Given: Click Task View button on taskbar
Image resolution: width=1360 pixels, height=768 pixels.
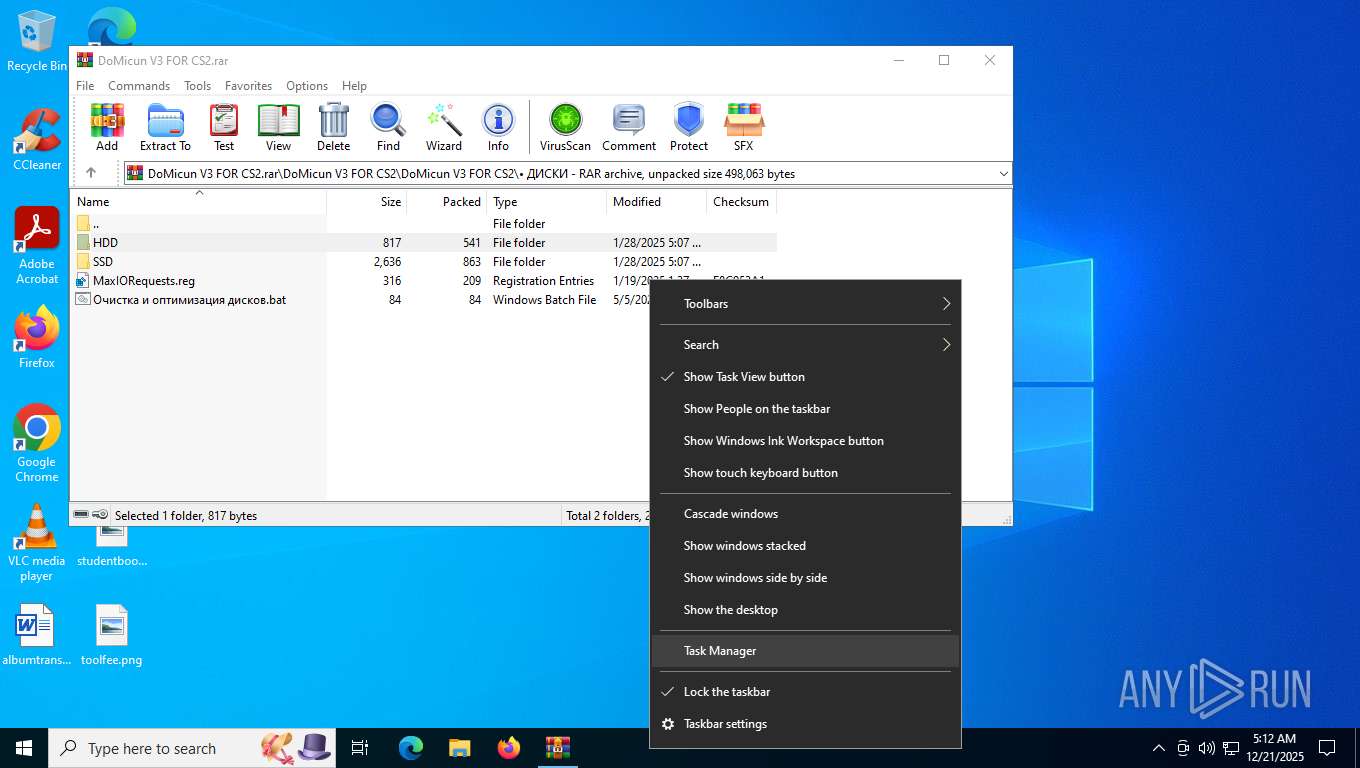Looking at the screenshot, I should (360, 748).
